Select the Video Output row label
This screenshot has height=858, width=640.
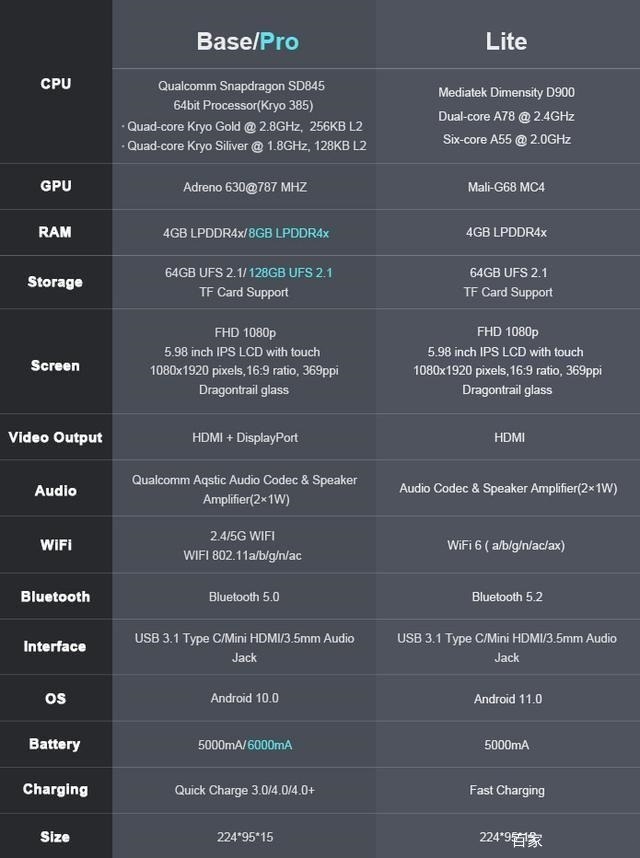tap(55, 437)
